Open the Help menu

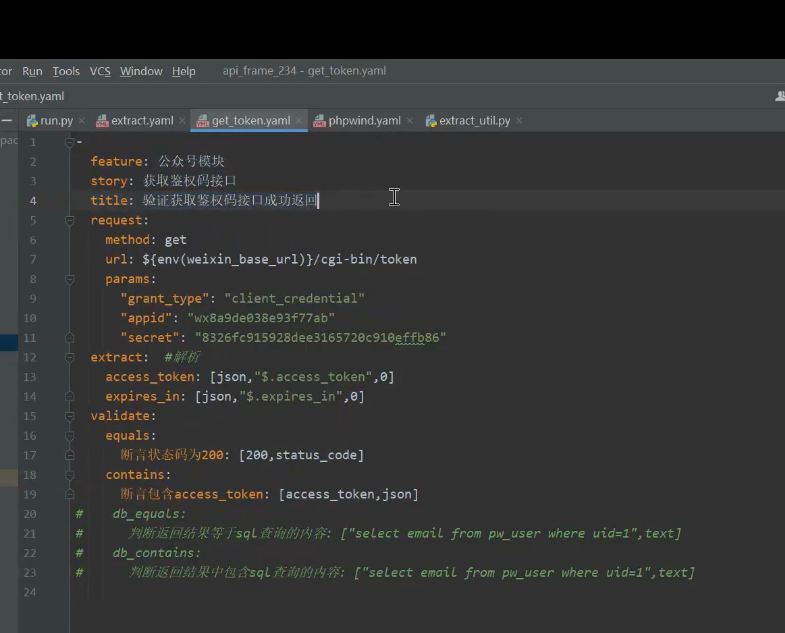tap(184, 71)
